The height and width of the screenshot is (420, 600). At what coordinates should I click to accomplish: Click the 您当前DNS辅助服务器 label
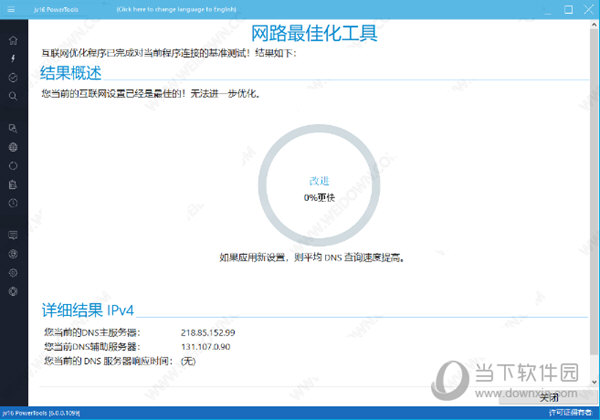tap(92, 347)
